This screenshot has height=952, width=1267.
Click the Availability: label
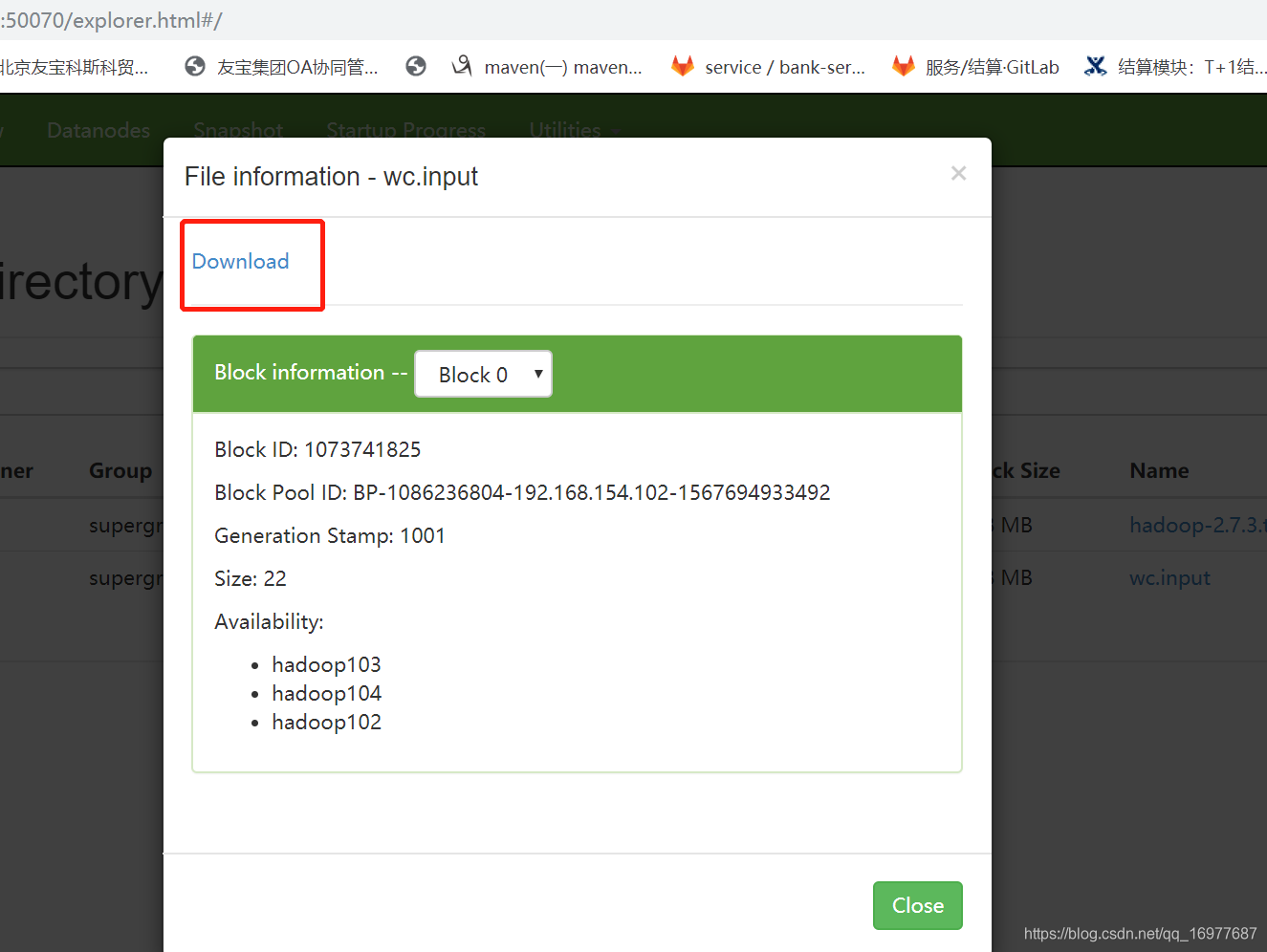coord(269,621)
